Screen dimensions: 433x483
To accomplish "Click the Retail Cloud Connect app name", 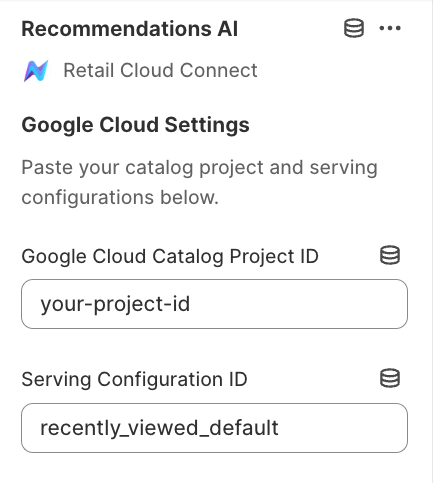I will coord(160,70).
